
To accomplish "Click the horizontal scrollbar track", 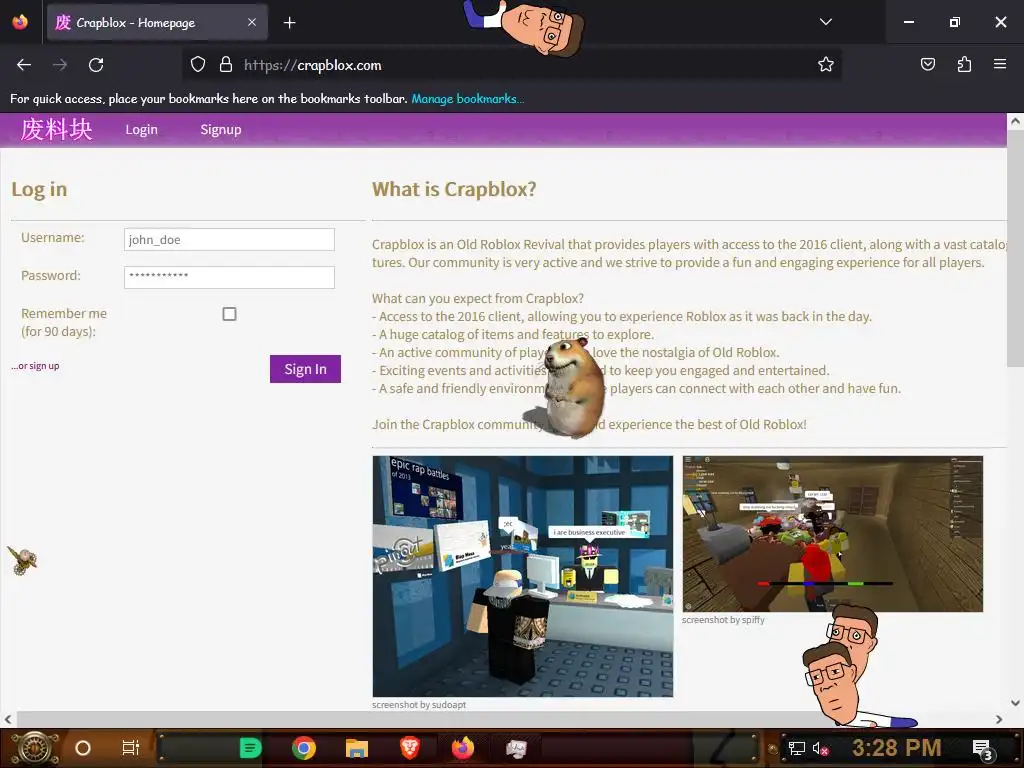I will pos(503,719).
